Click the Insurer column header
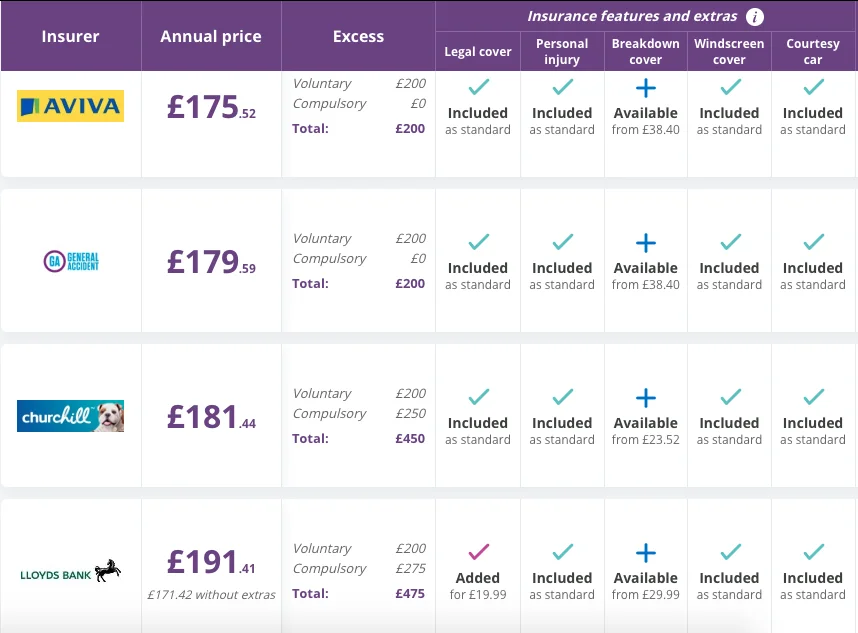This screenshot has width=858, height=633. (x=71, y=36)
